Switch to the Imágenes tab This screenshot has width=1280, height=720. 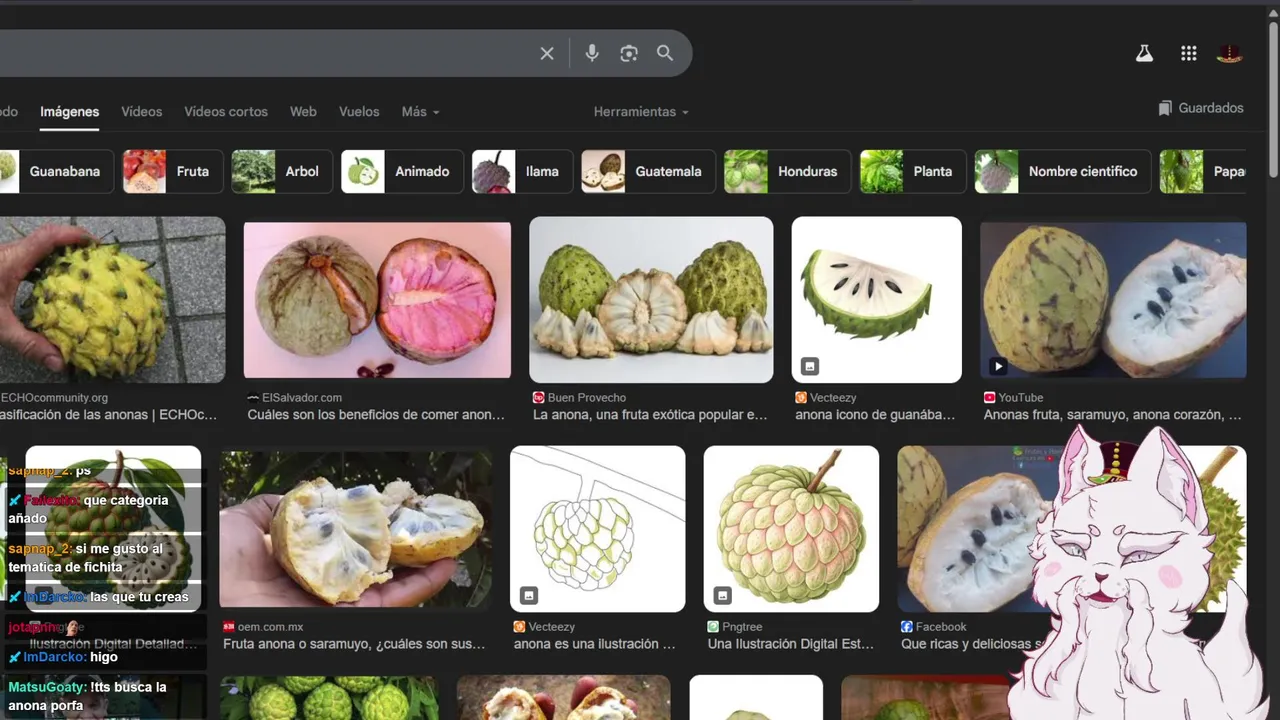click(69, 112)
